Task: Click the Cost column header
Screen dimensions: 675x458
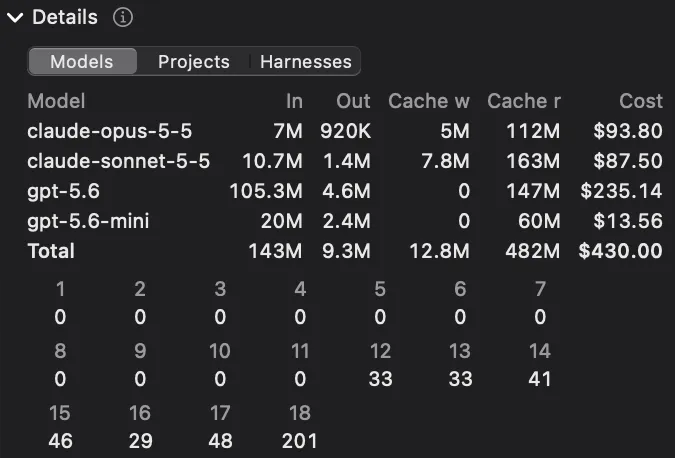Action: pyautogui.click(x=641, y=102)
